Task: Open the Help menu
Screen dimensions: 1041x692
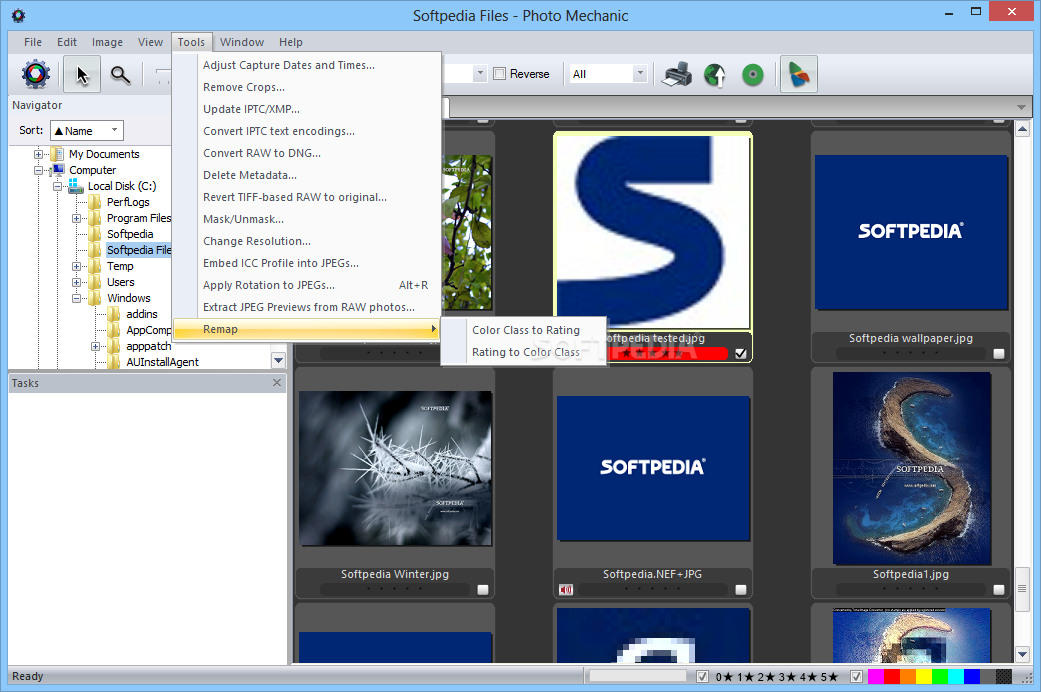Action: tap(291, 42)
